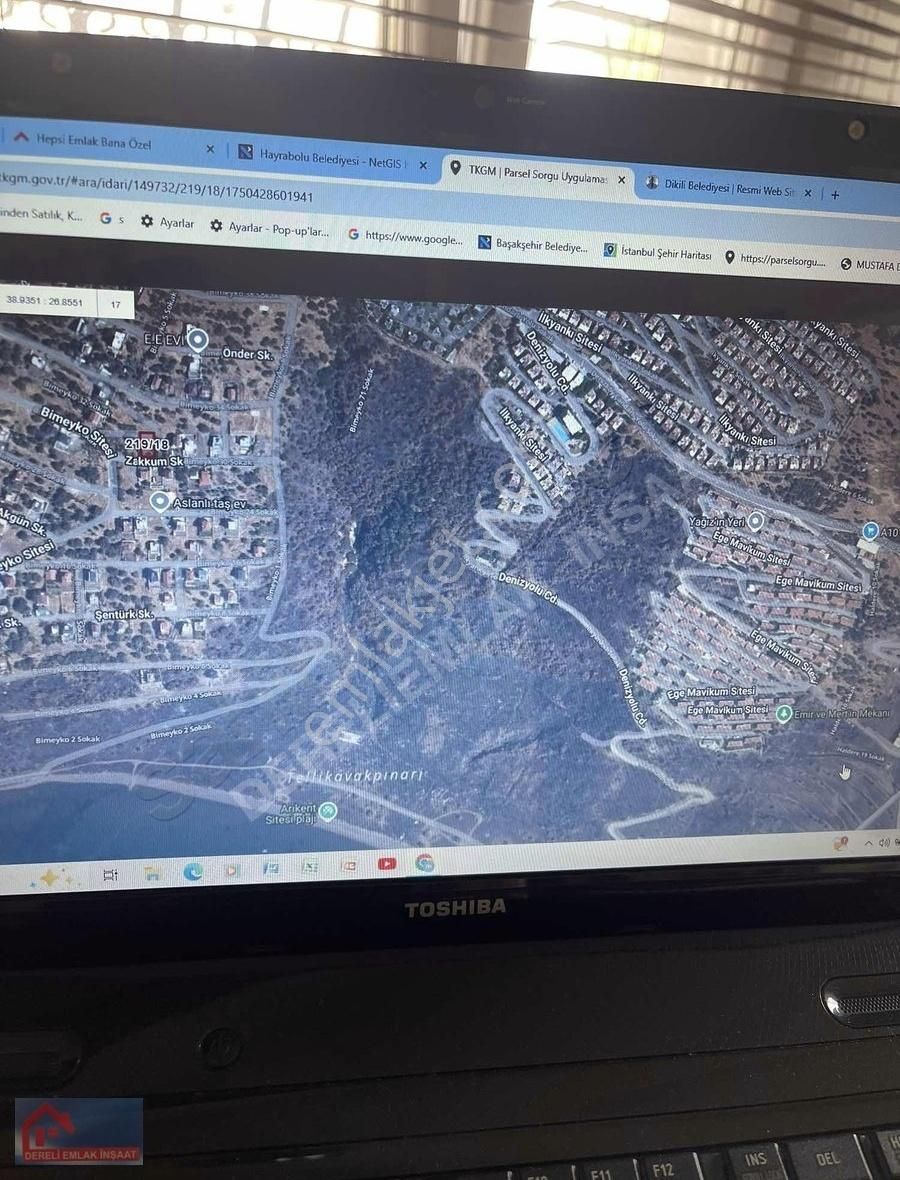Open the Ayarlar - Pop-up'lar bookmark
900x1180 pixels.
269,228
